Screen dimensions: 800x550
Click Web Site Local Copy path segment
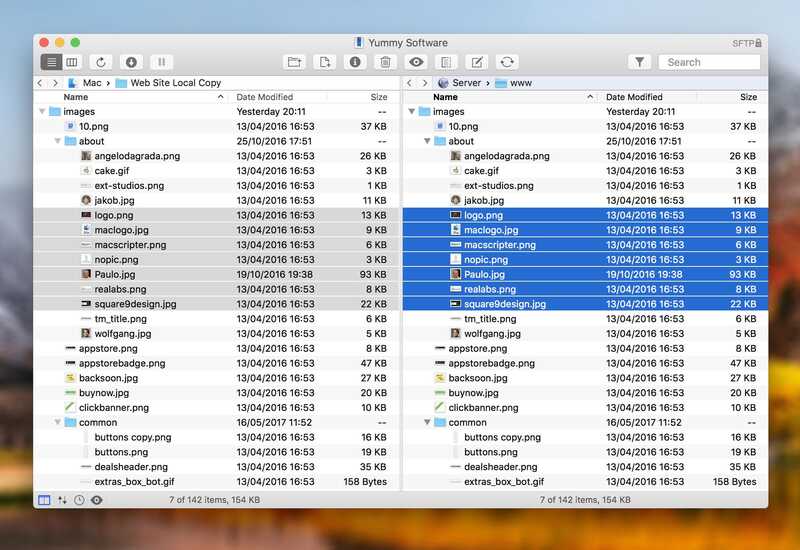pos(168,83)
